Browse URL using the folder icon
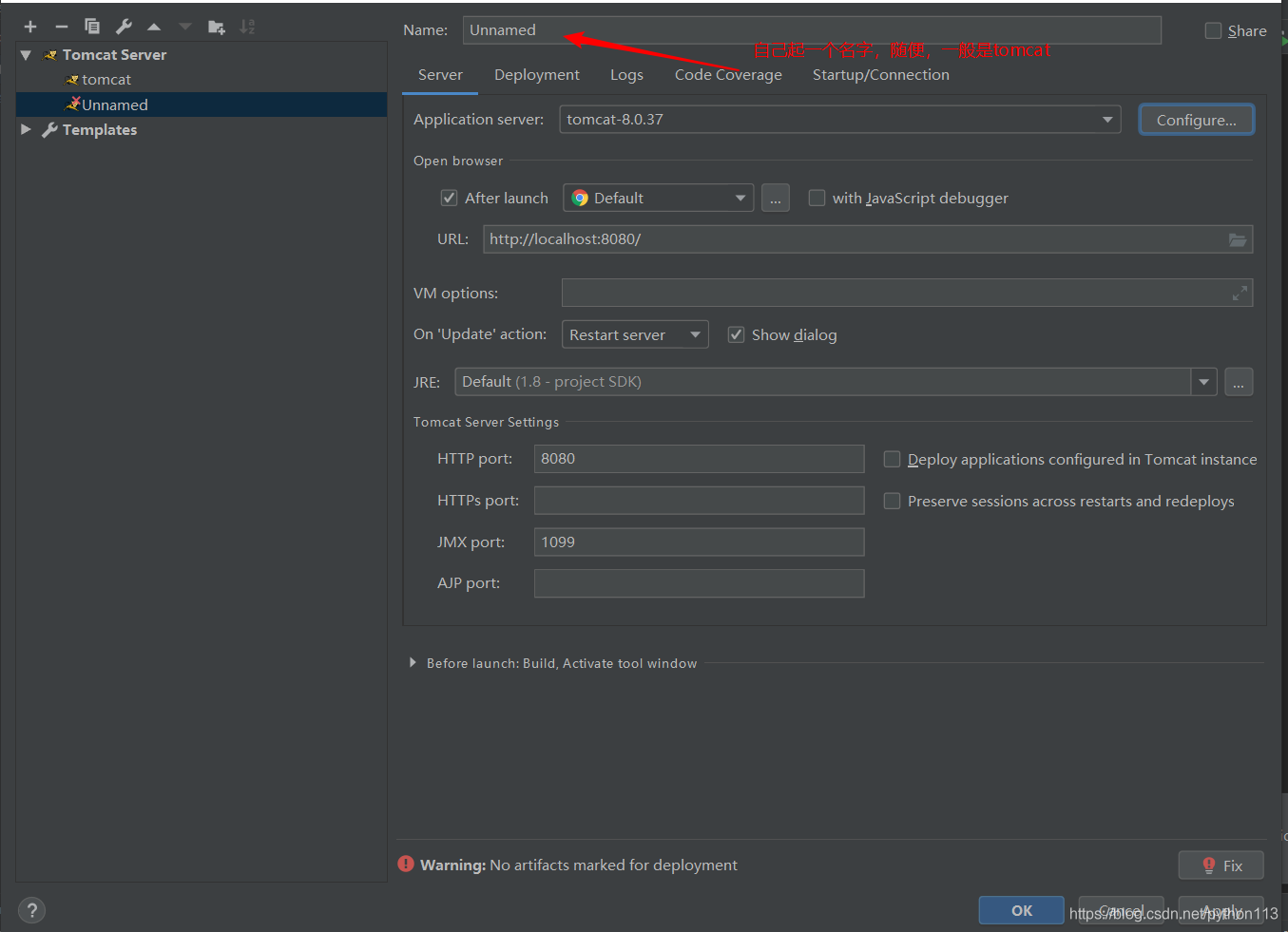The width and height of the screenshot is (1288, 932). tap(1238, 239)
